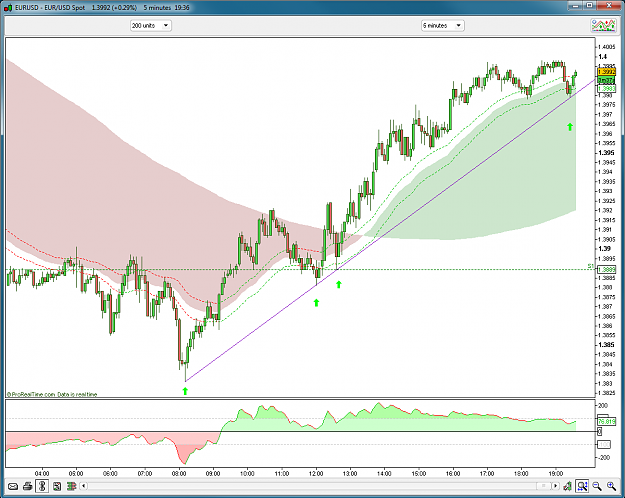Open the '5 minutes' timeframe dropdown
The height and width of the screenshot is (498, 625).
tap(442, 26)
